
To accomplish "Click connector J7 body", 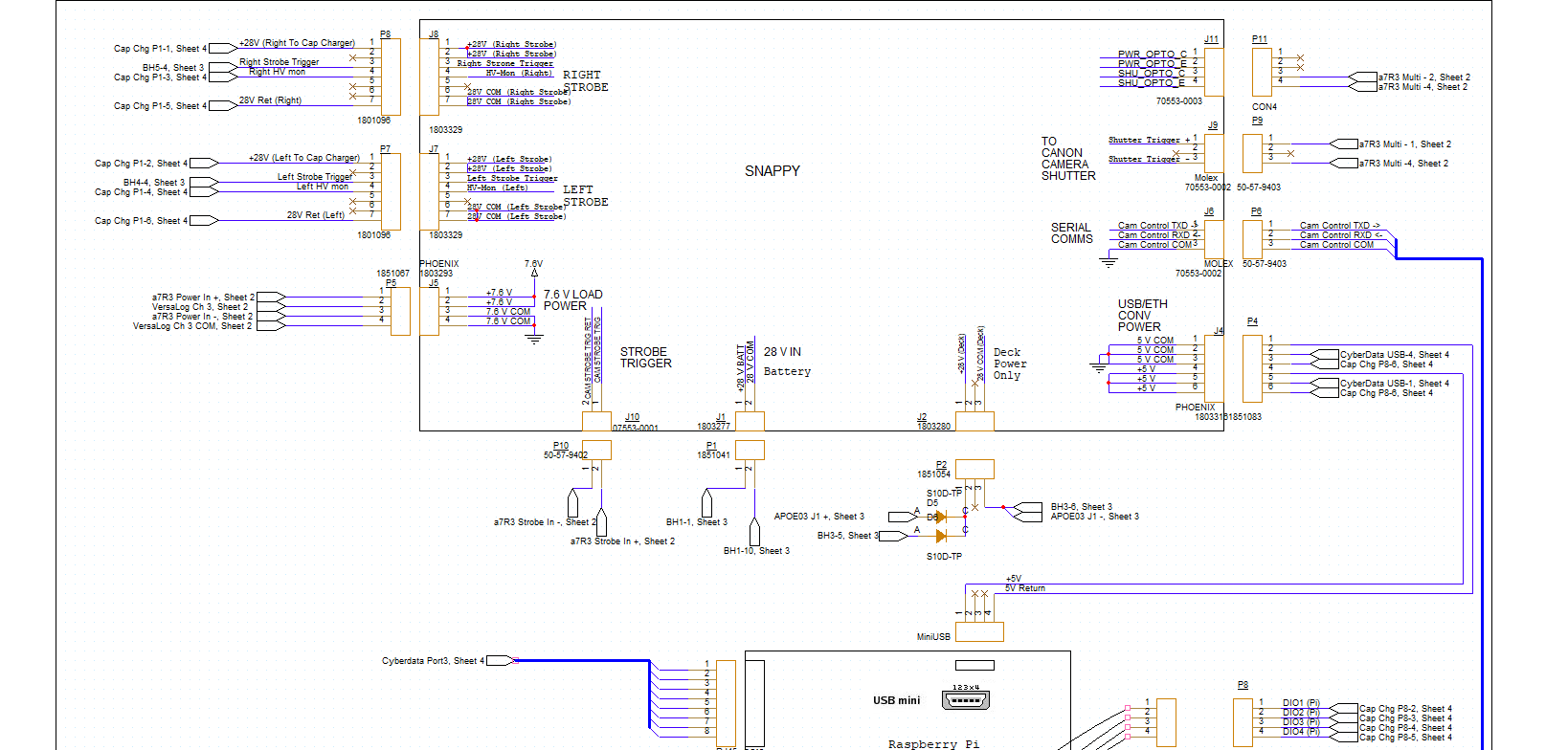I will 429,192.
